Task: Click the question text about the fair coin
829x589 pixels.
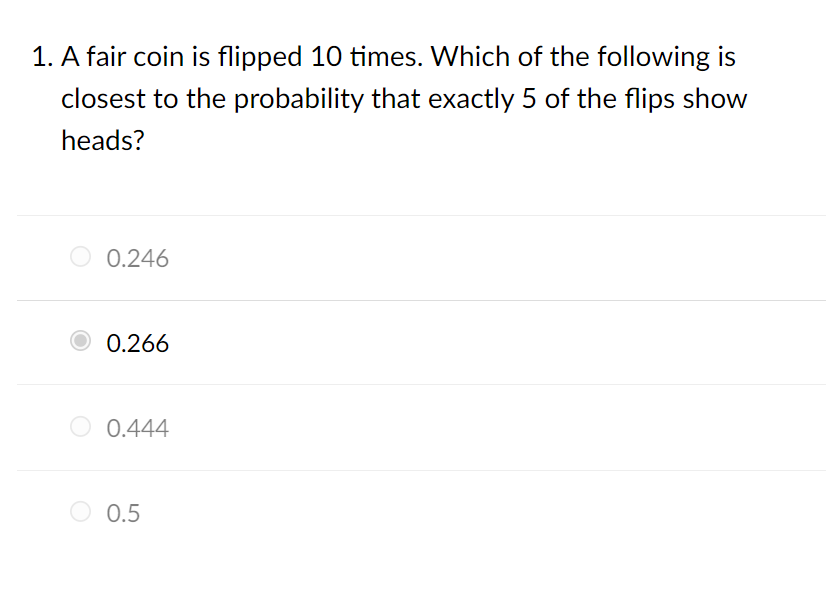Action: click(x=400, y=98)
